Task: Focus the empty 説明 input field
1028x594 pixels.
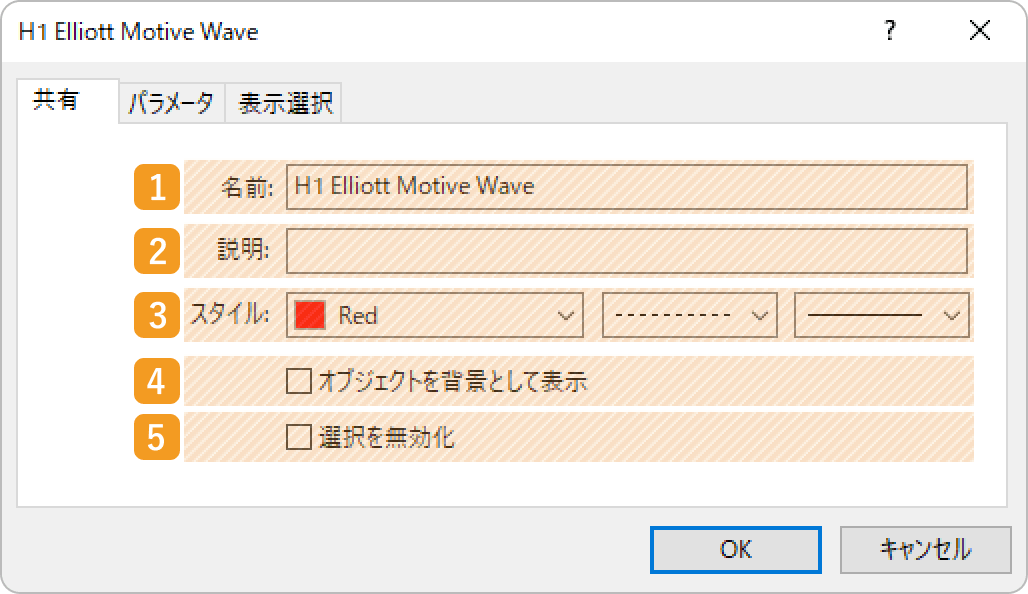Action: (626, 251)
